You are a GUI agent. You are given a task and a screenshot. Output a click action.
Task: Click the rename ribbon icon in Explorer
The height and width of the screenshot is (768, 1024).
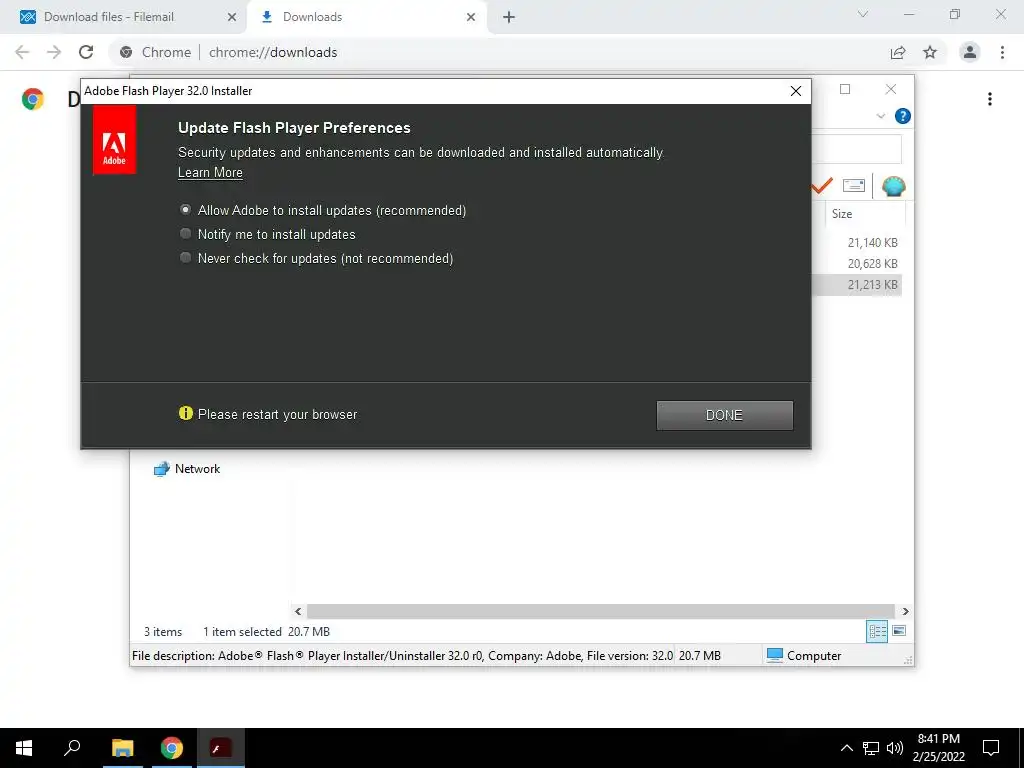854,186
